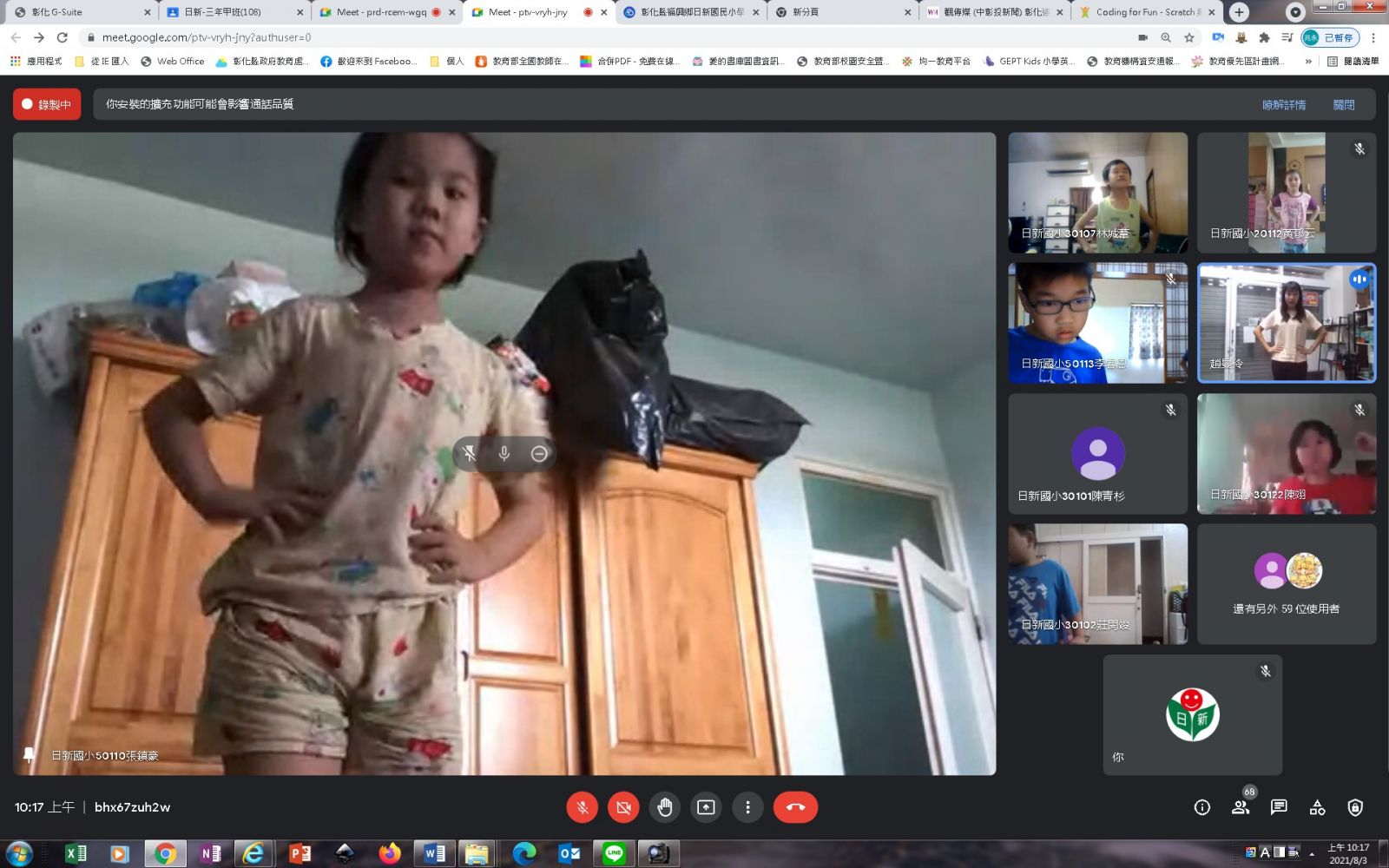This screenshot has height=868, width=1389.
Task: Open the Windows Start button
Action: point(19,854)
